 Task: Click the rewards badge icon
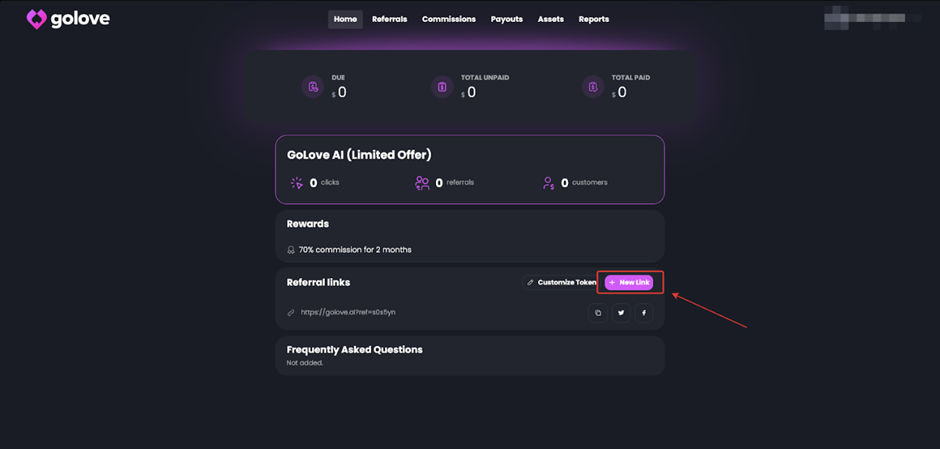(x=291, y=250)
